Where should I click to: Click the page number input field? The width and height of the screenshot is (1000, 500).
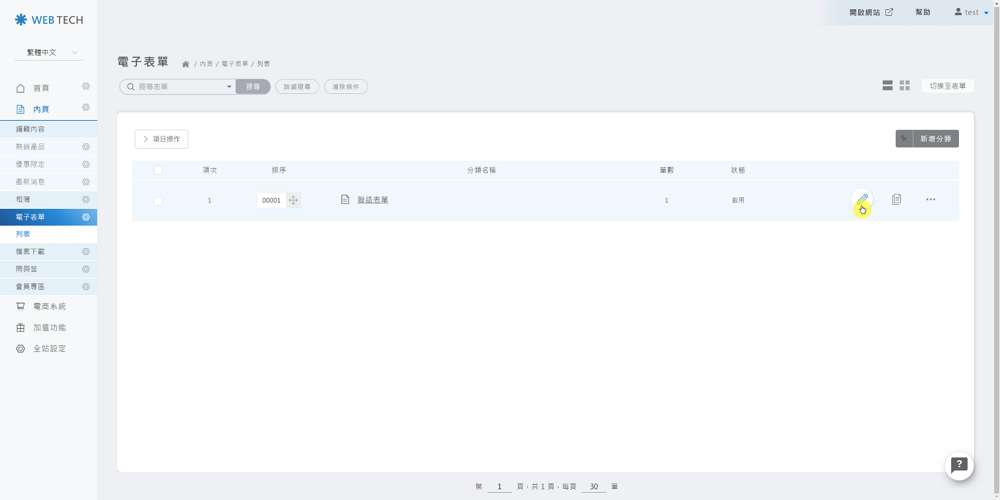coord(499,487)
